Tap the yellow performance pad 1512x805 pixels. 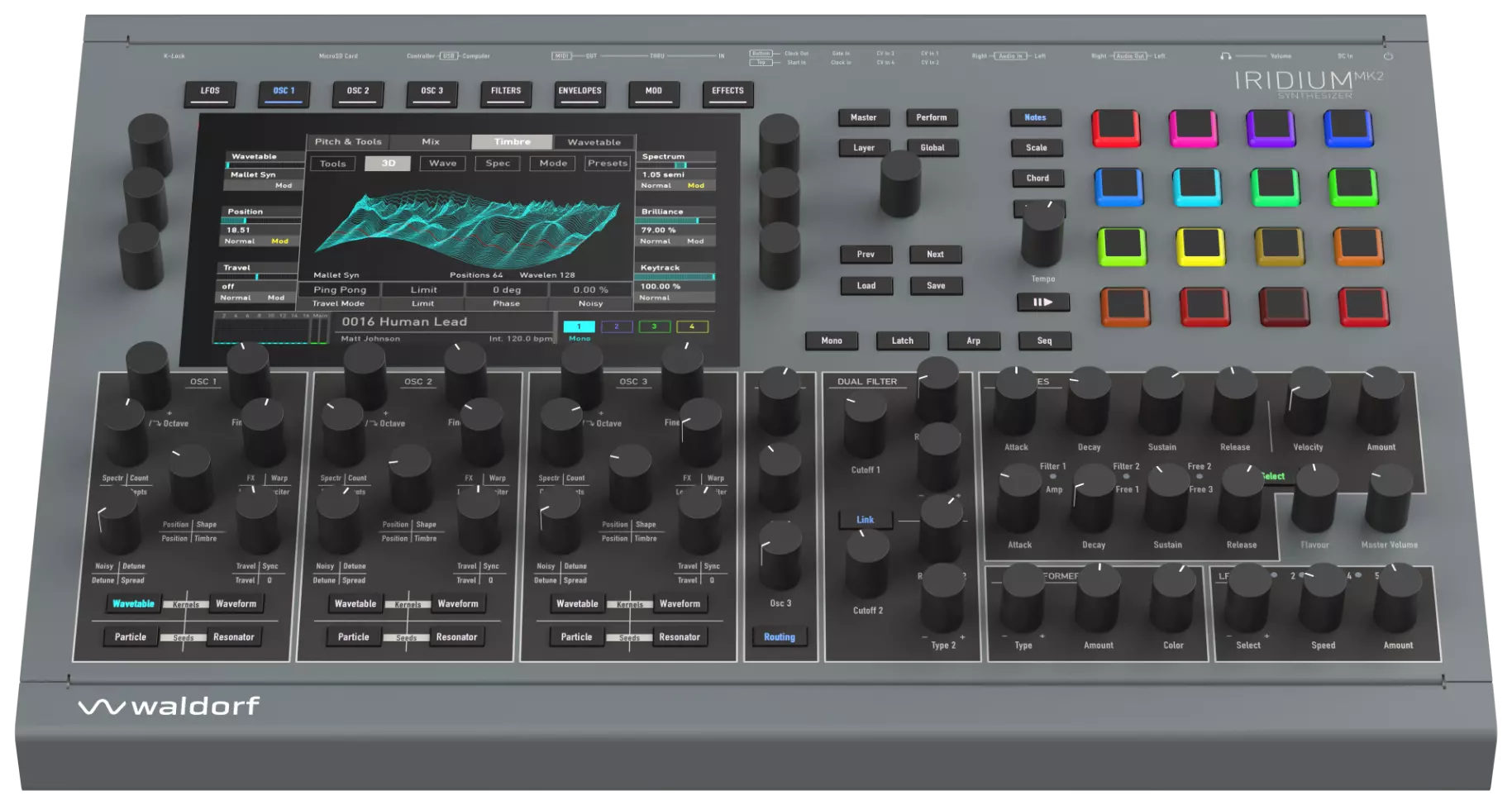point(1200,246)
